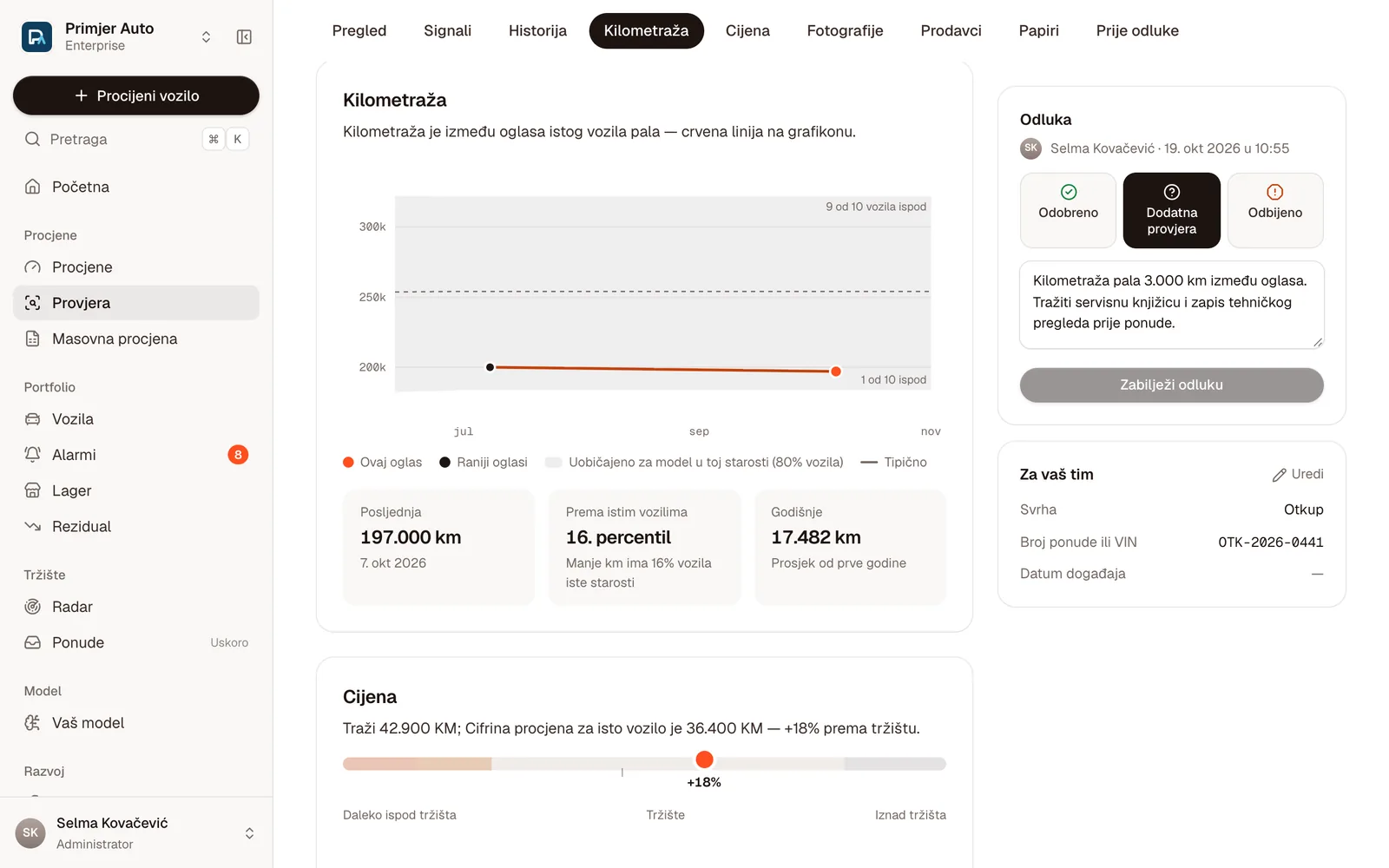Click the OTK-2026-0441 offer number

coord(1270,542)
